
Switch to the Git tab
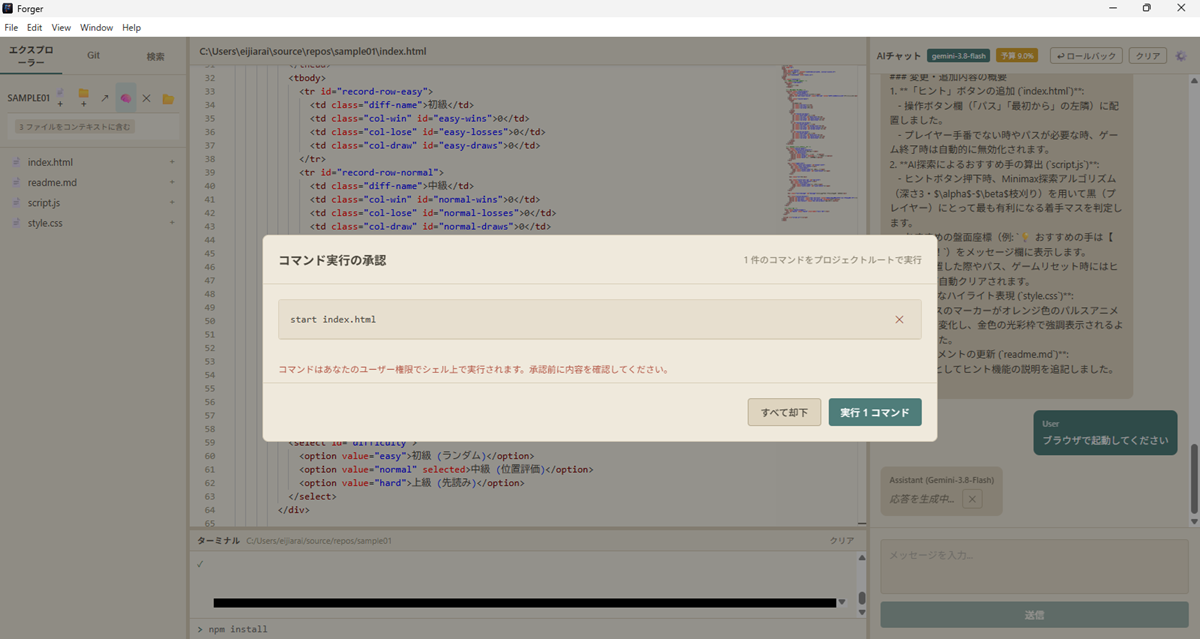coord(93,56)
